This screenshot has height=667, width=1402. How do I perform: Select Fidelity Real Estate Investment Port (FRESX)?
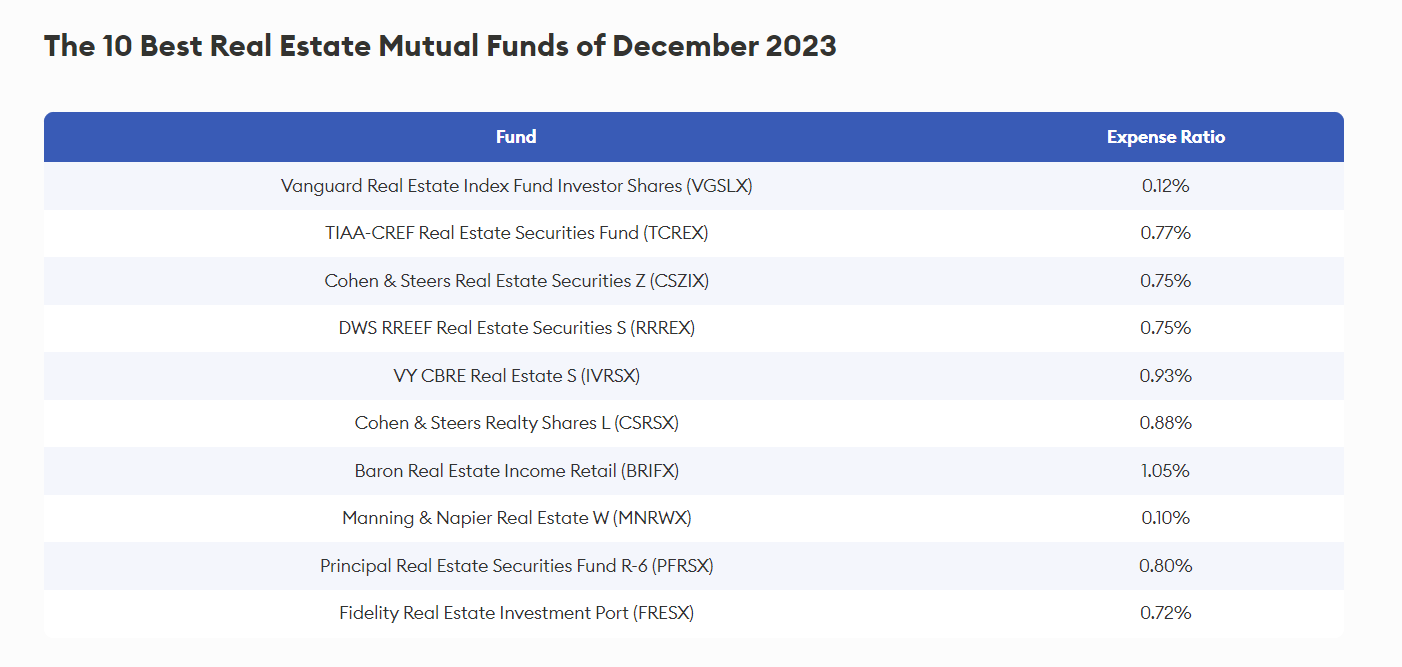point(516,613)
